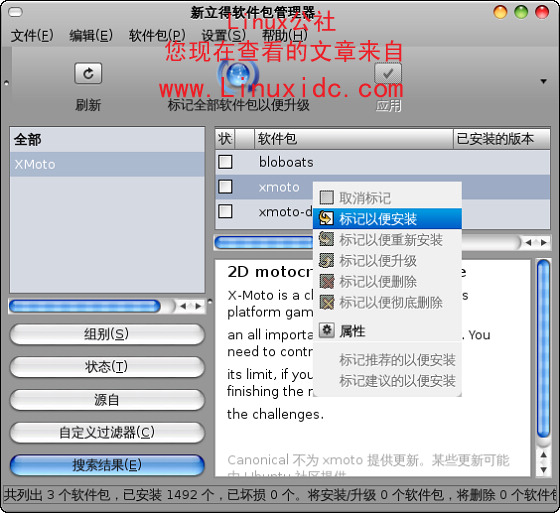Expand the toolbar overflow arrow
This screenshot has width=560, height=513.
pos(543,81)
